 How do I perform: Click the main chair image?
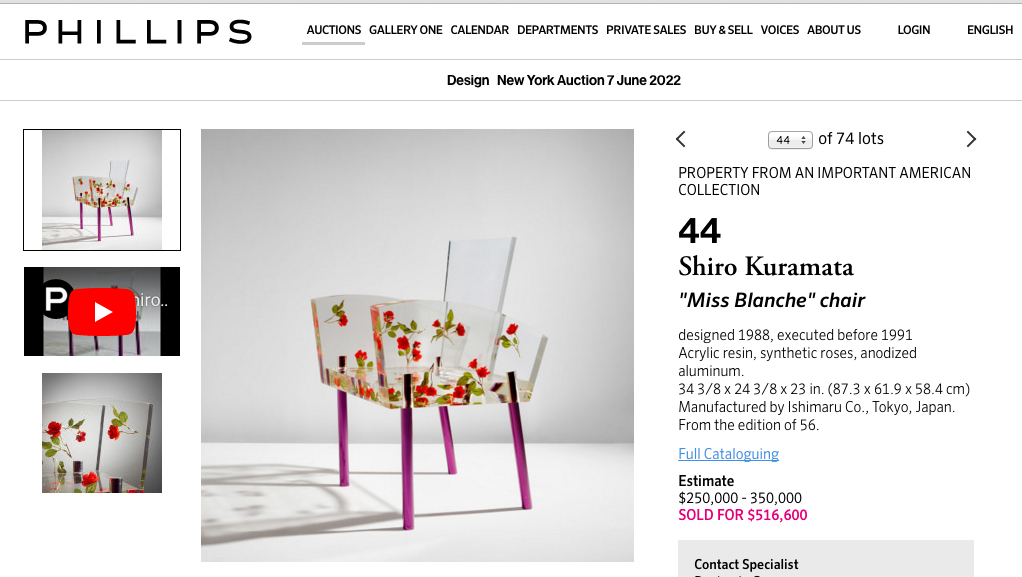click(x=417, y=345)
